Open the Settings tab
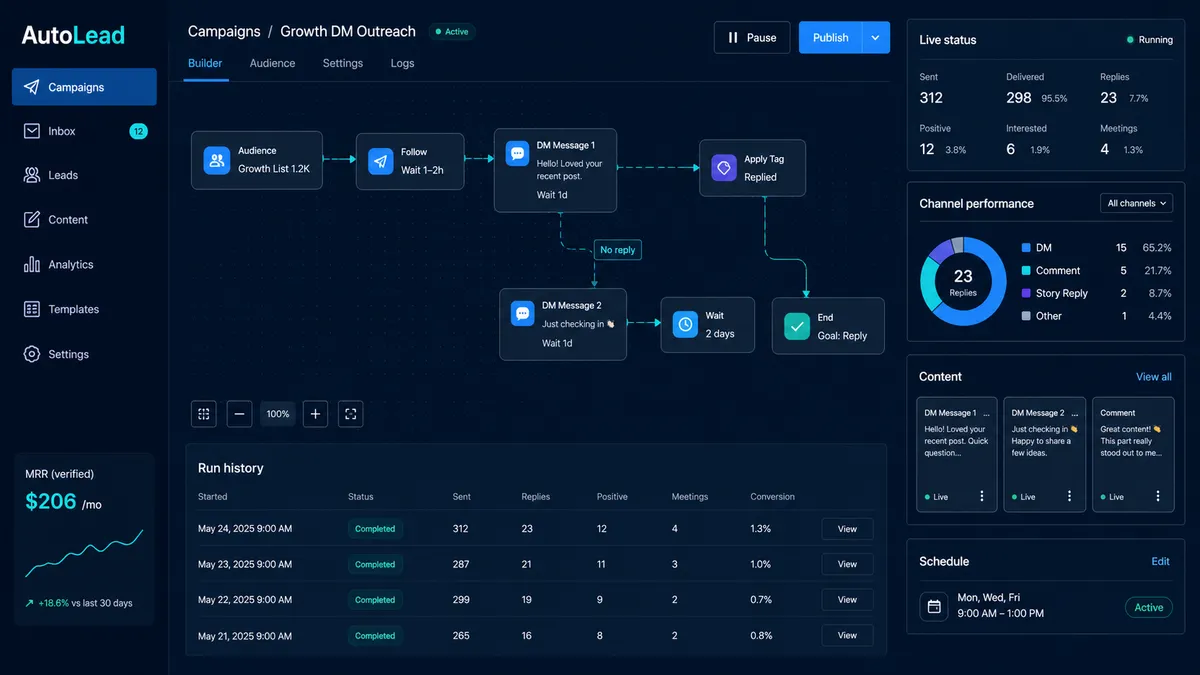 coord(343,63)
